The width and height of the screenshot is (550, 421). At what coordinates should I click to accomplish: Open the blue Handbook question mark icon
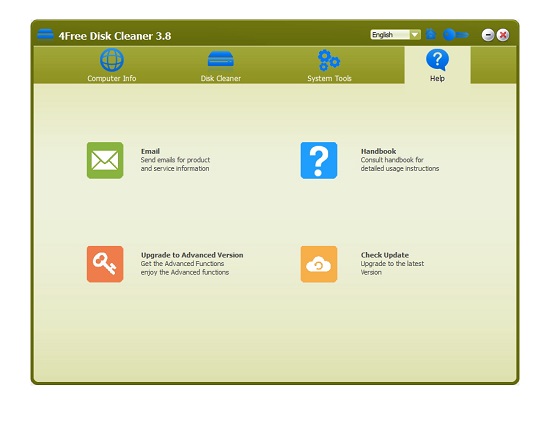(x=318, y=160)
